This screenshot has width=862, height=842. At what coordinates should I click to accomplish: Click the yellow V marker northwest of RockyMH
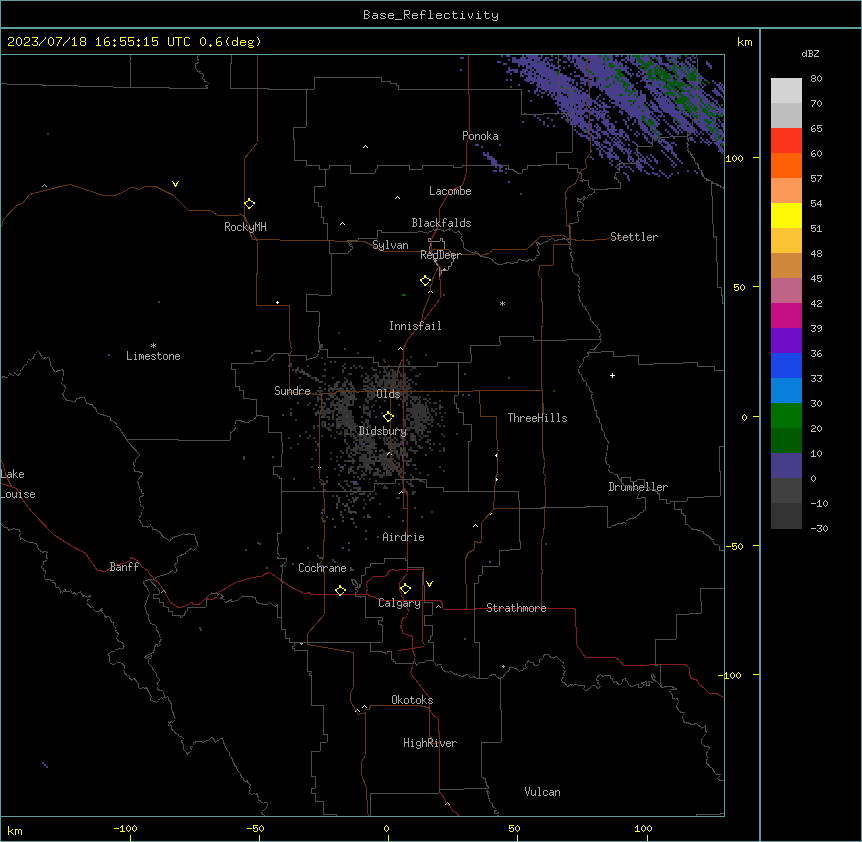click(175, 184)
